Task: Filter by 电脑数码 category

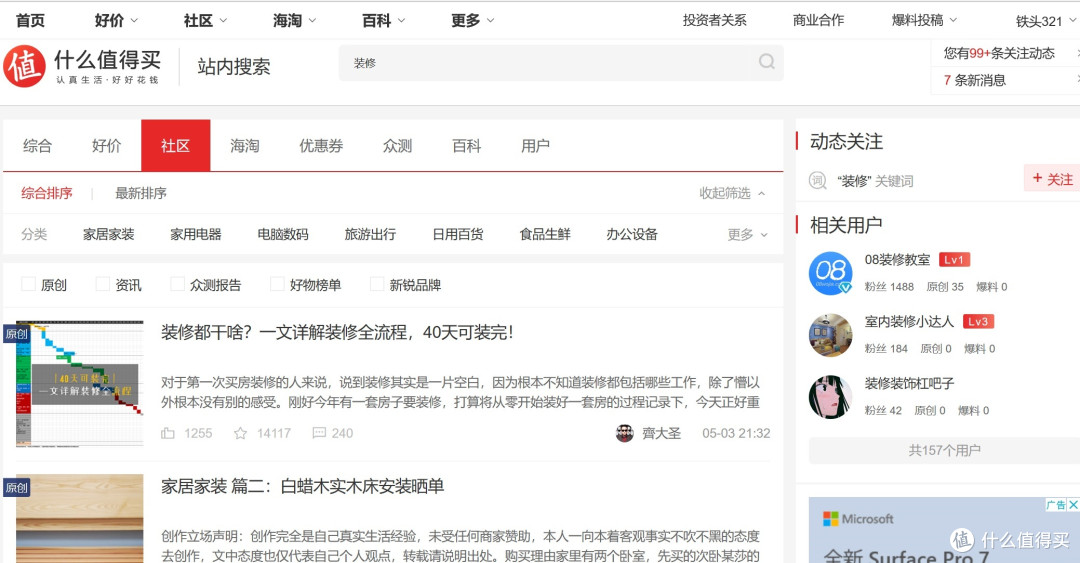Action: [x=283, y=234]
